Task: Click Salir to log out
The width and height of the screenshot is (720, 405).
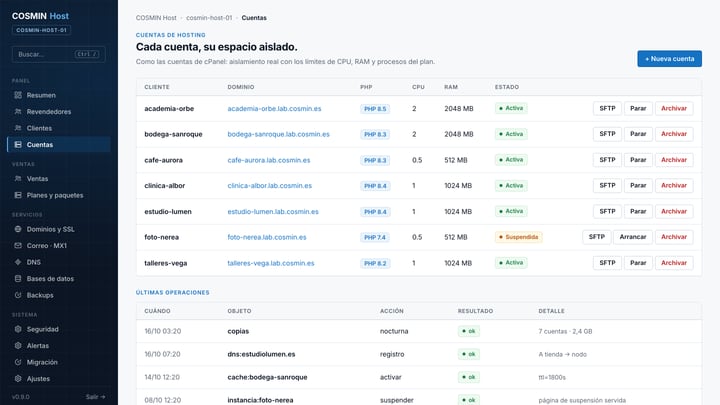Action: click(x=96, y=397)
